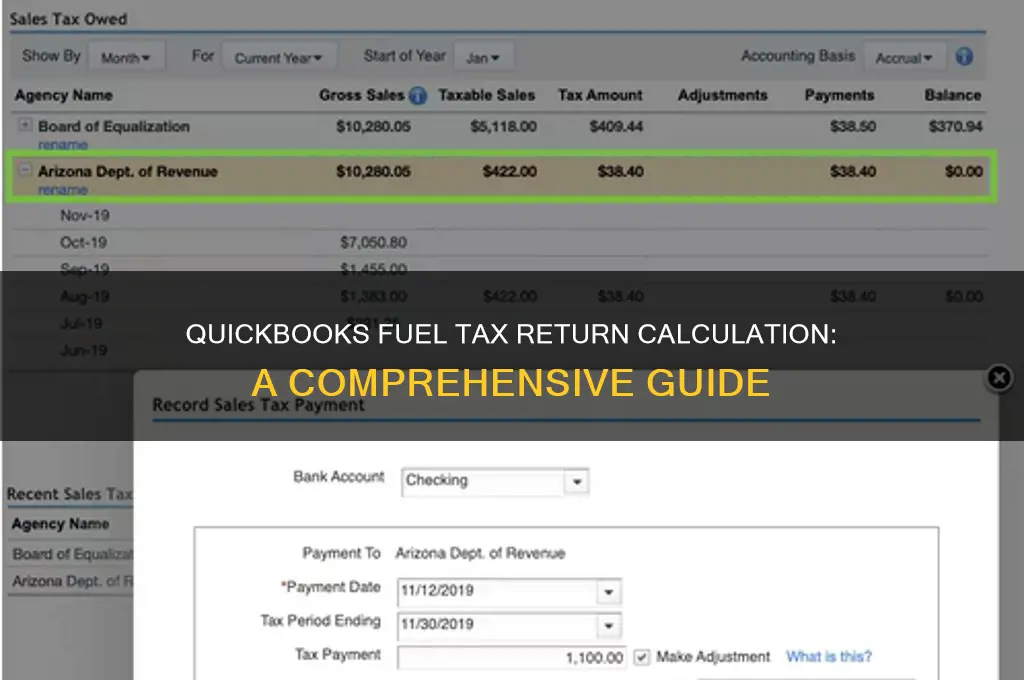Click the $370.94 balance value
The width and height of the screenshot is (1024, 680).
(x=955, y=126)
